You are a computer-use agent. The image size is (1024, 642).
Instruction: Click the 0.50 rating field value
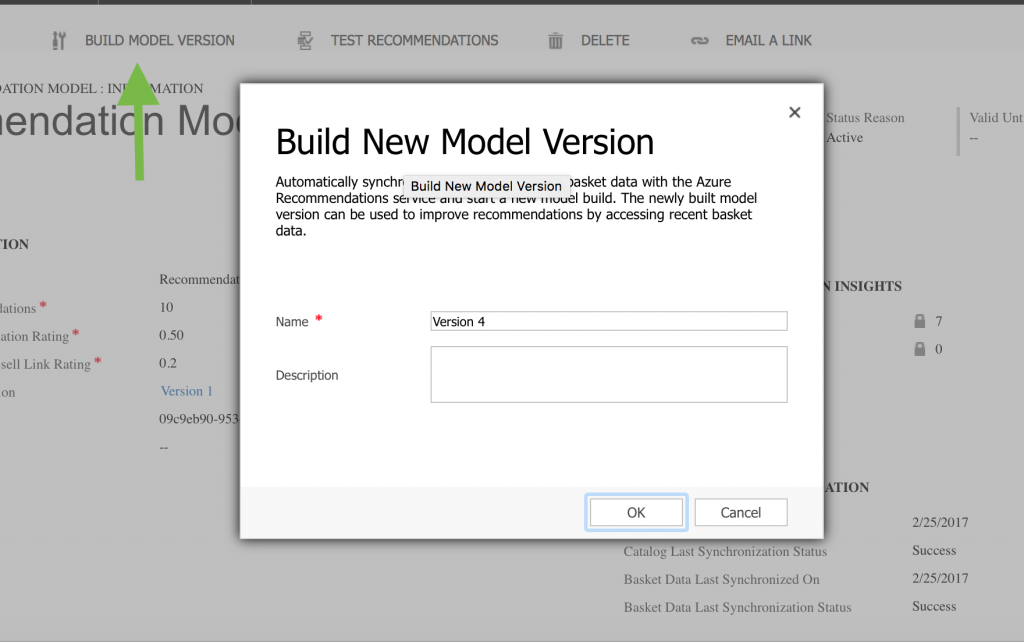[x=172, y=335]
